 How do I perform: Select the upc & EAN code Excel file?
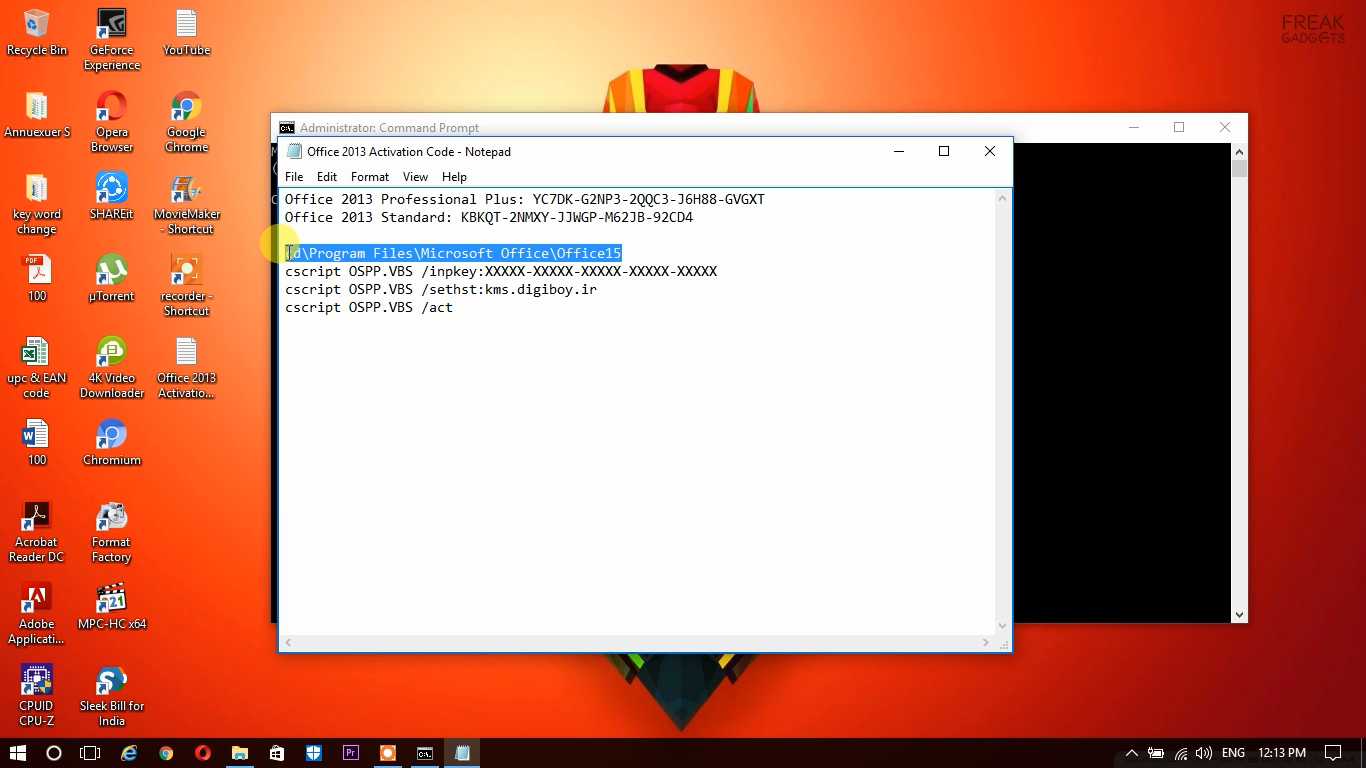click(x=37, y=368)
